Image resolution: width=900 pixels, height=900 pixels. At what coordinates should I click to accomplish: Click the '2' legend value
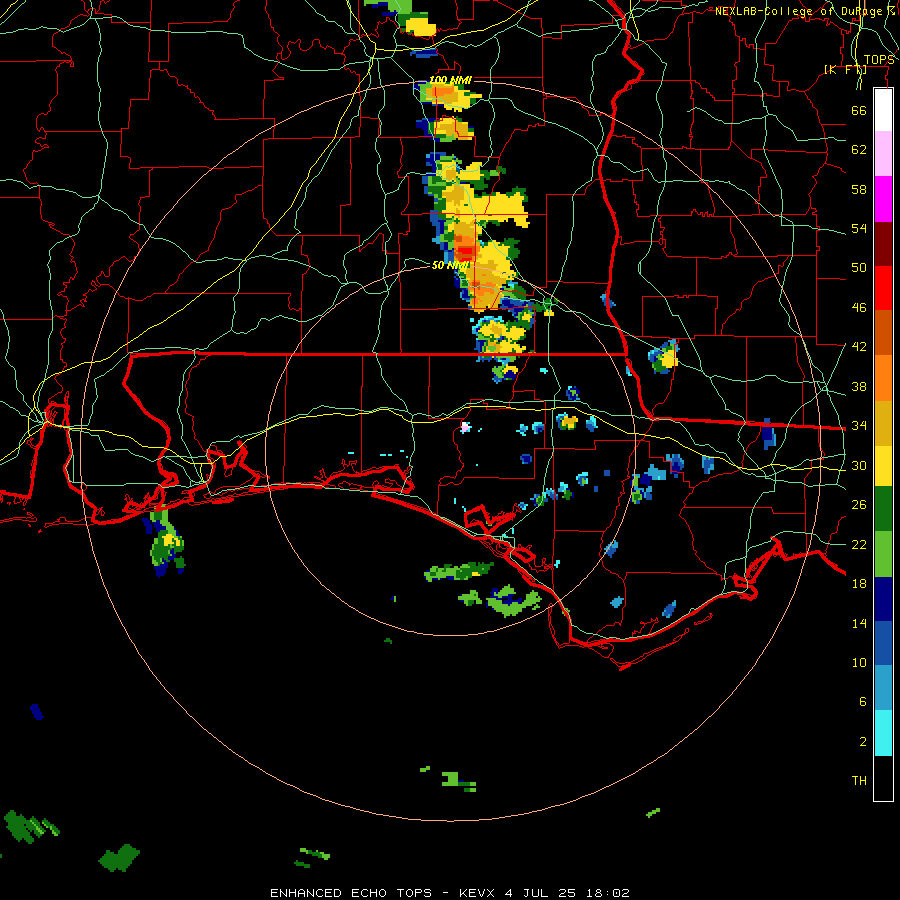click(863, 742)
